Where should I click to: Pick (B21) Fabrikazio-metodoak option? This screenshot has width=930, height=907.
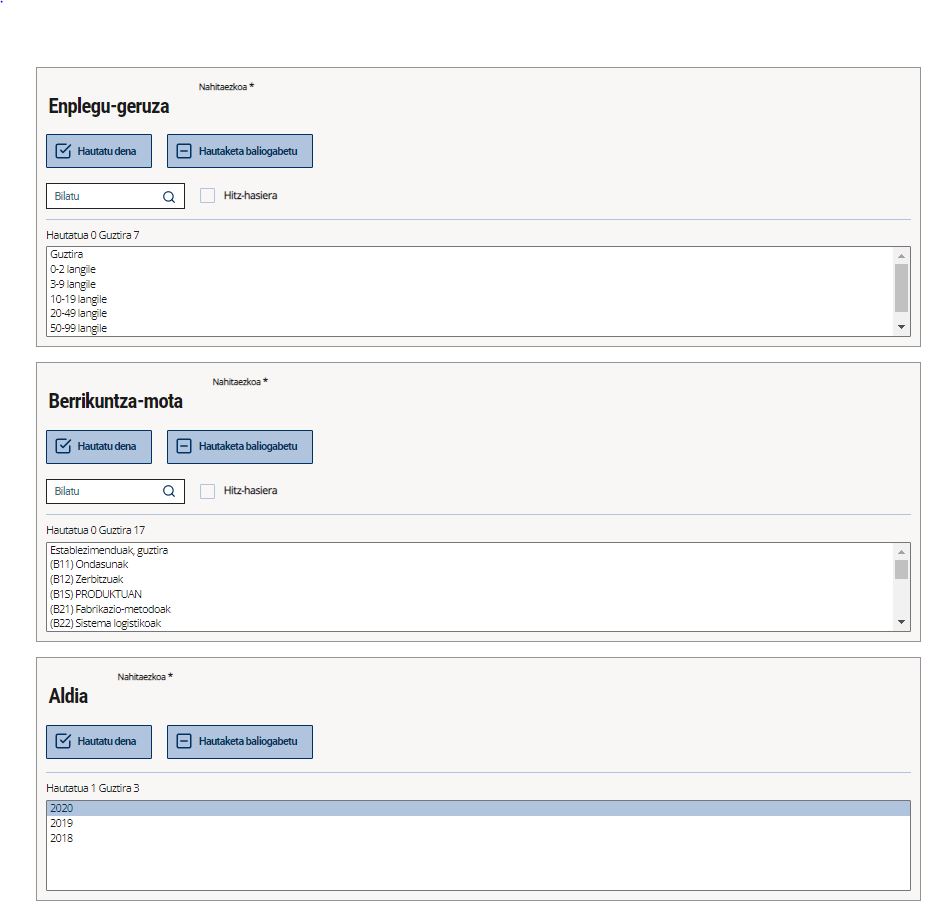point(103,609)
